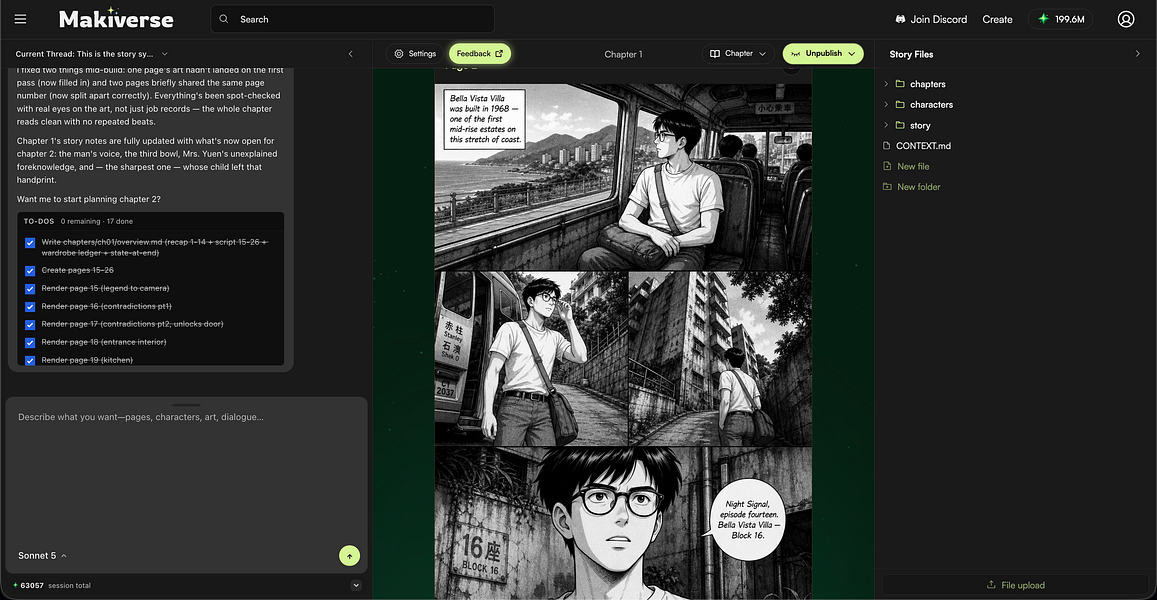Click the search magnifier icon

pos(224,19)
